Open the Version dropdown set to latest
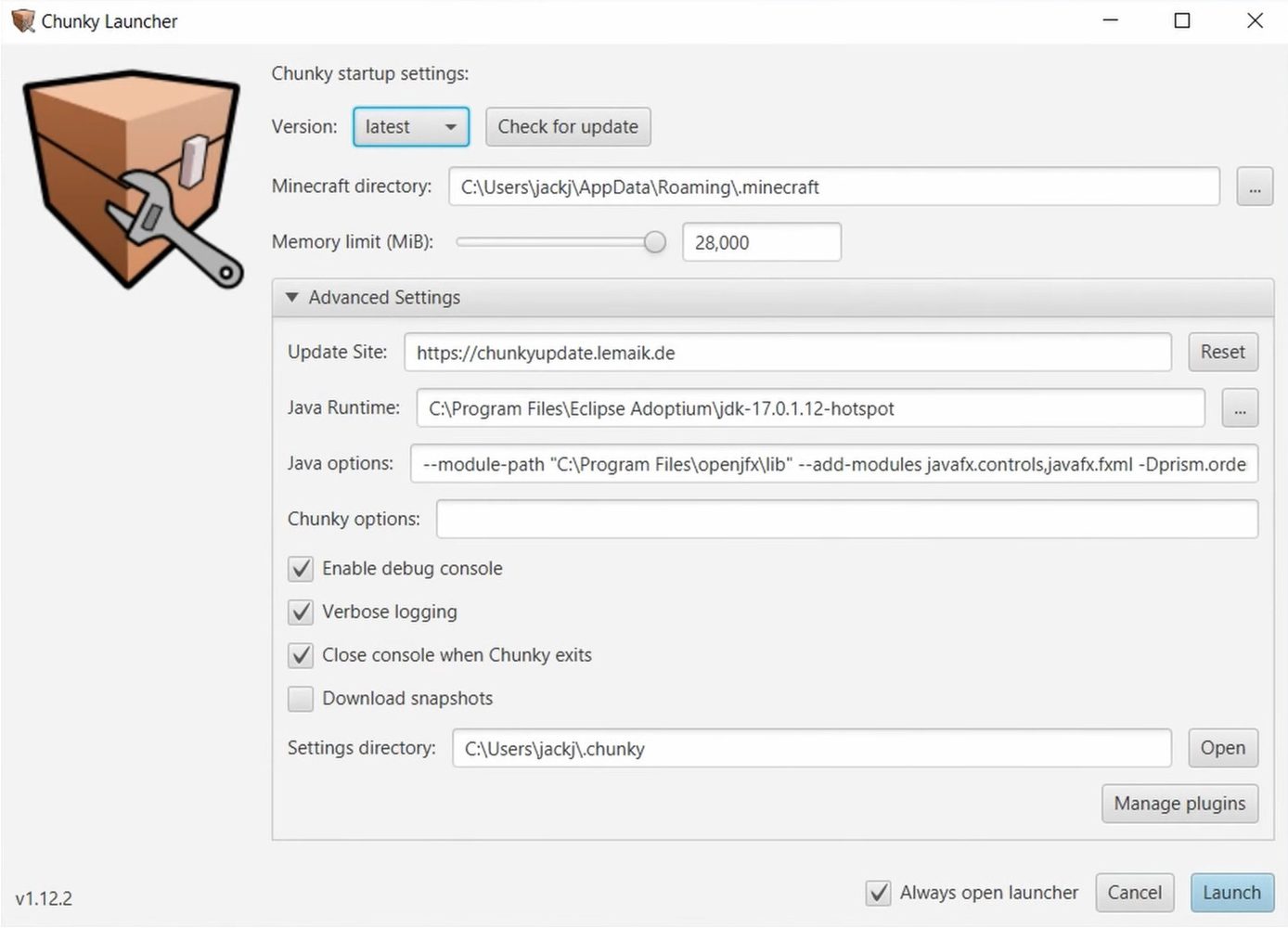 411,127
